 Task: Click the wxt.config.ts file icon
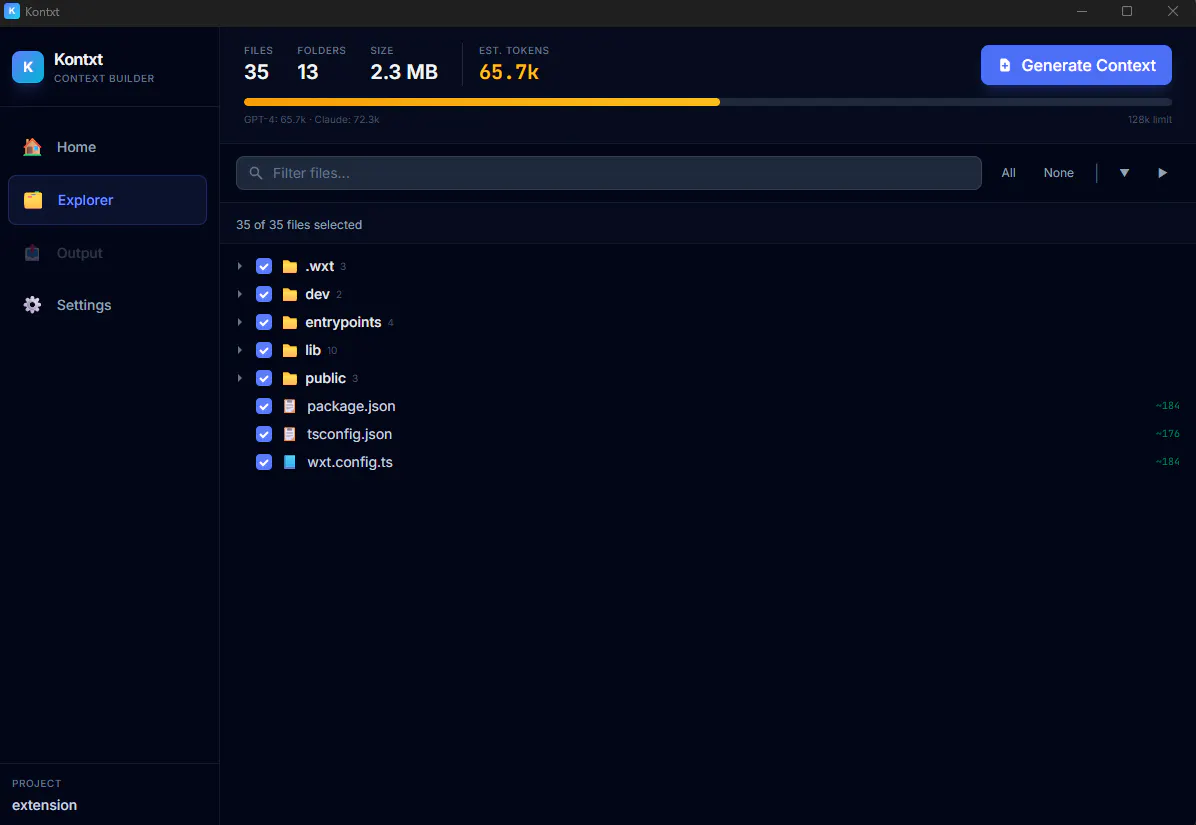tap(290, 462)
